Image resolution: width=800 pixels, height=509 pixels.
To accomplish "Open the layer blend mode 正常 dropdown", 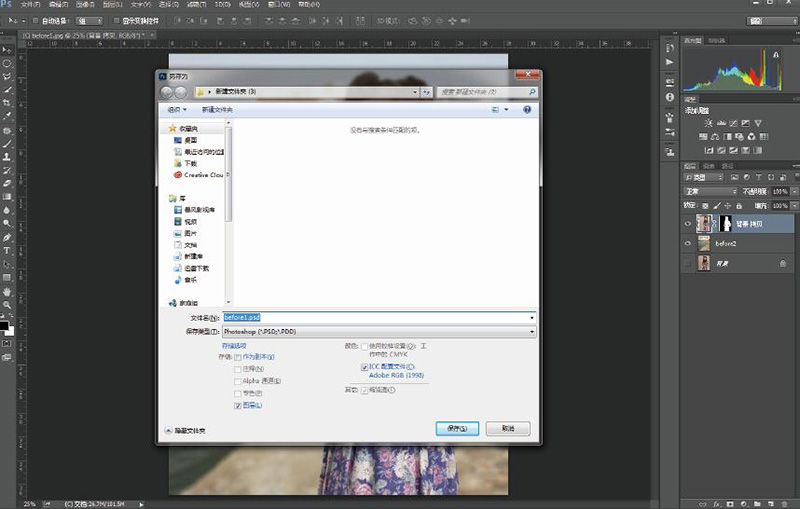I will pyautogui.click(x=708, y=190).
